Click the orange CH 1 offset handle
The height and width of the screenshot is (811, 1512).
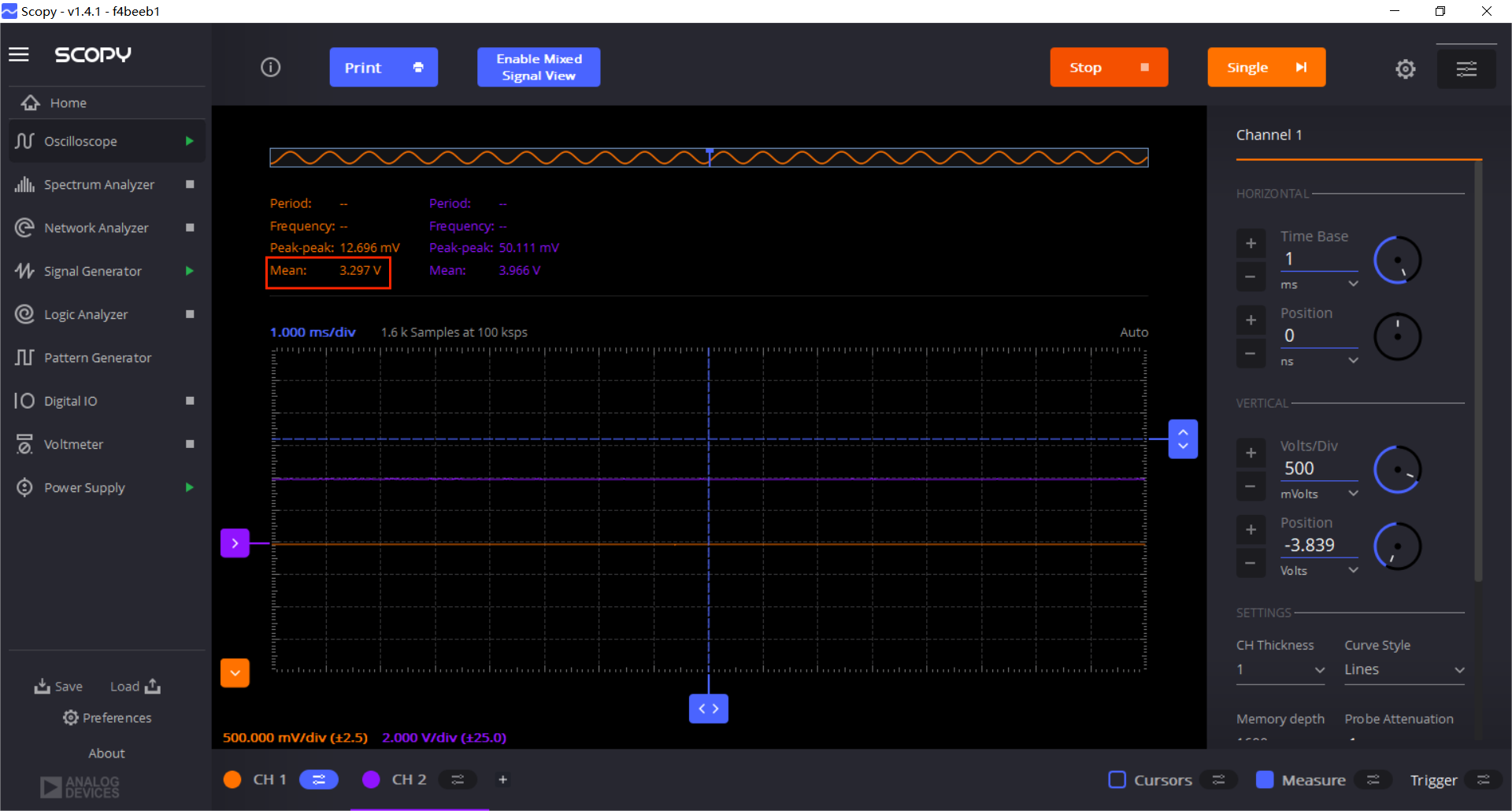235,673
